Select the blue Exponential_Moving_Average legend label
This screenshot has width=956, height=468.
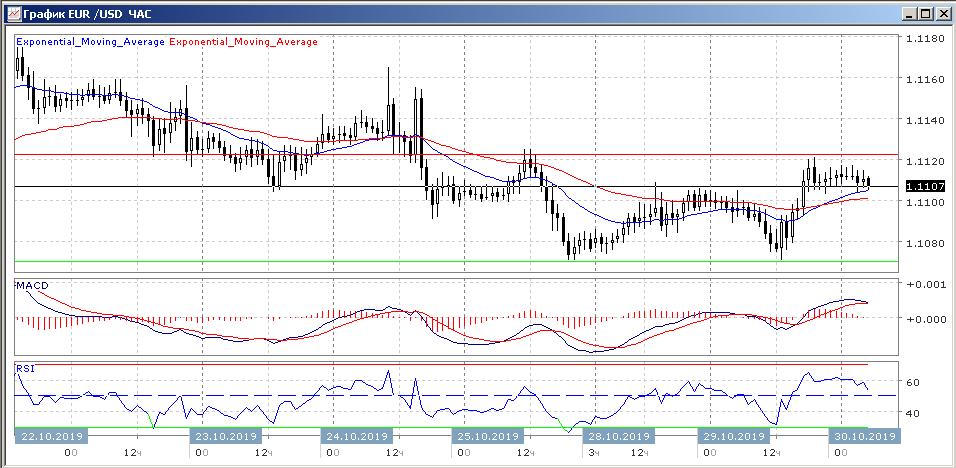click(x=90, y=42)
